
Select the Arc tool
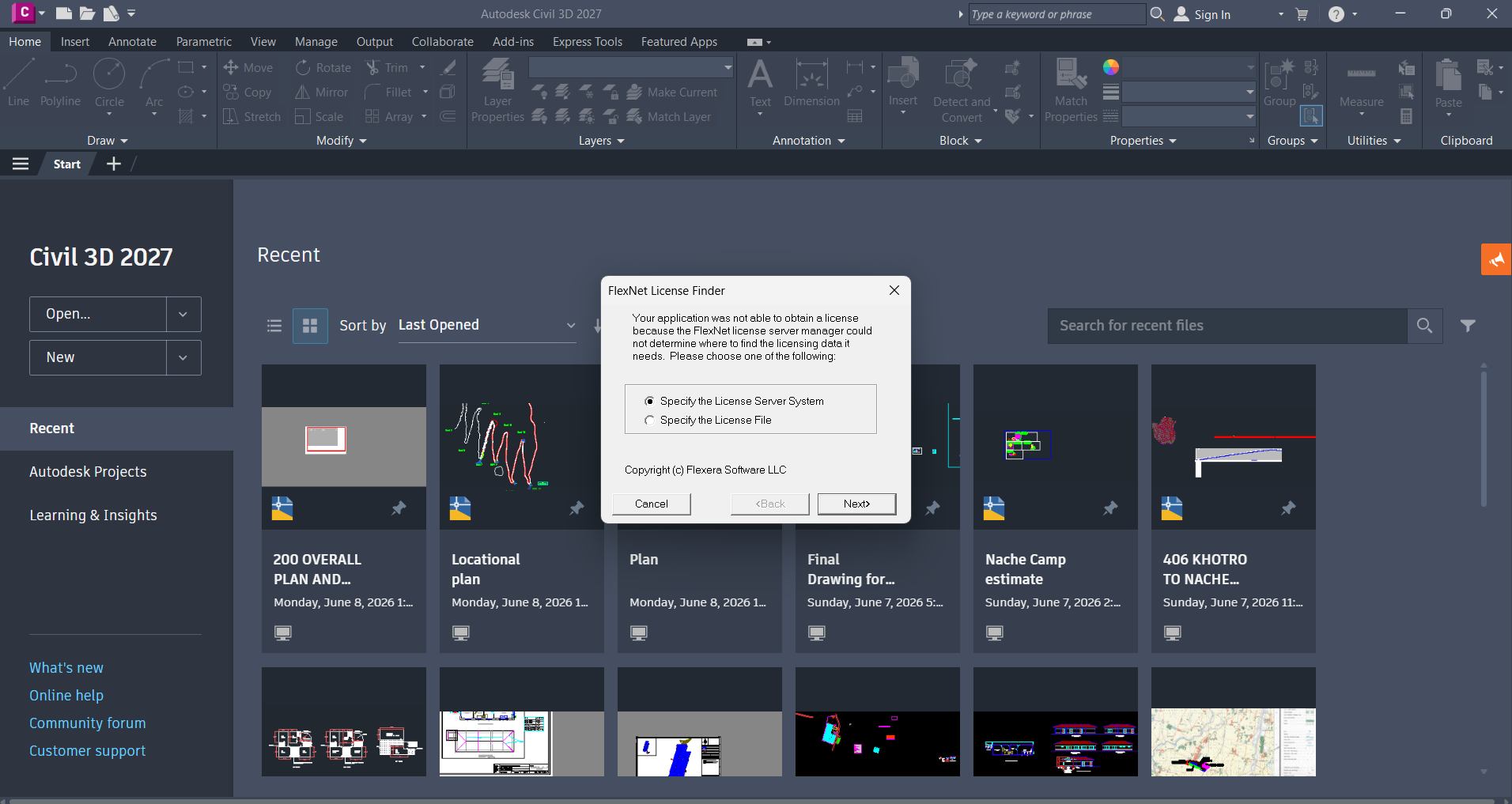tap(154, 83)
